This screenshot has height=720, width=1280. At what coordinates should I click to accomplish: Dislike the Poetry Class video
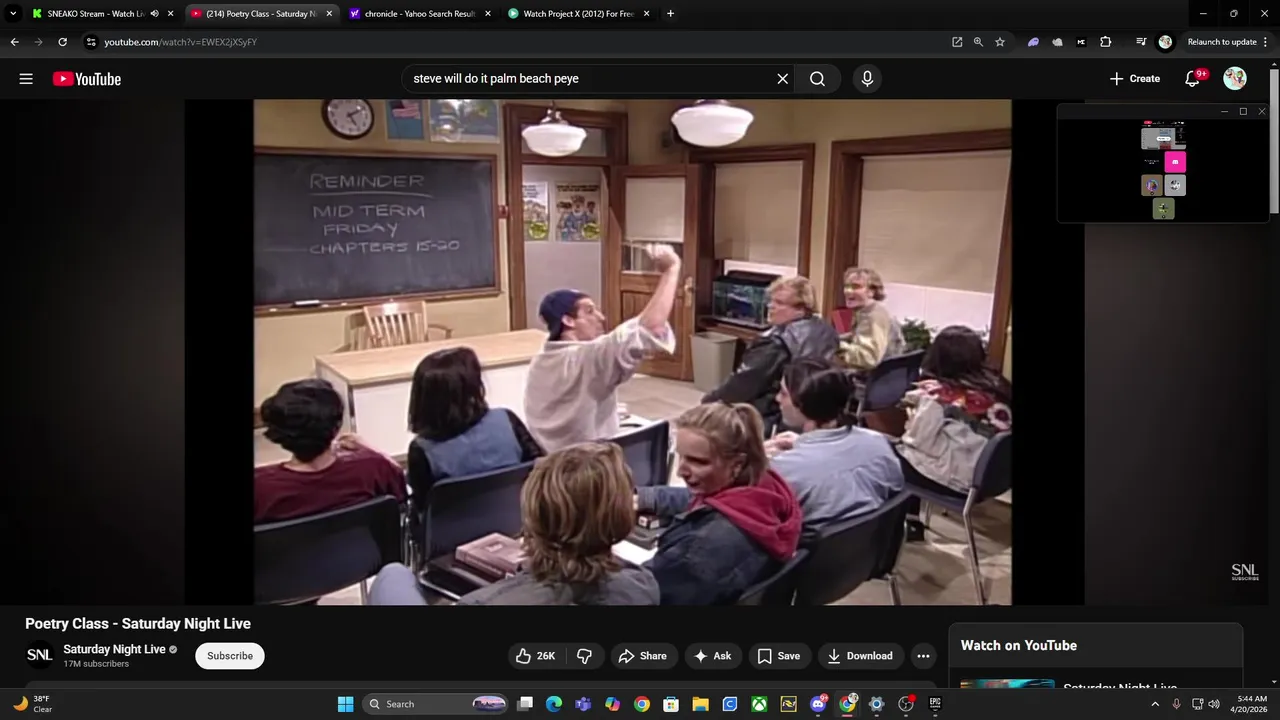pyautogui.click(x=585, y=656)
